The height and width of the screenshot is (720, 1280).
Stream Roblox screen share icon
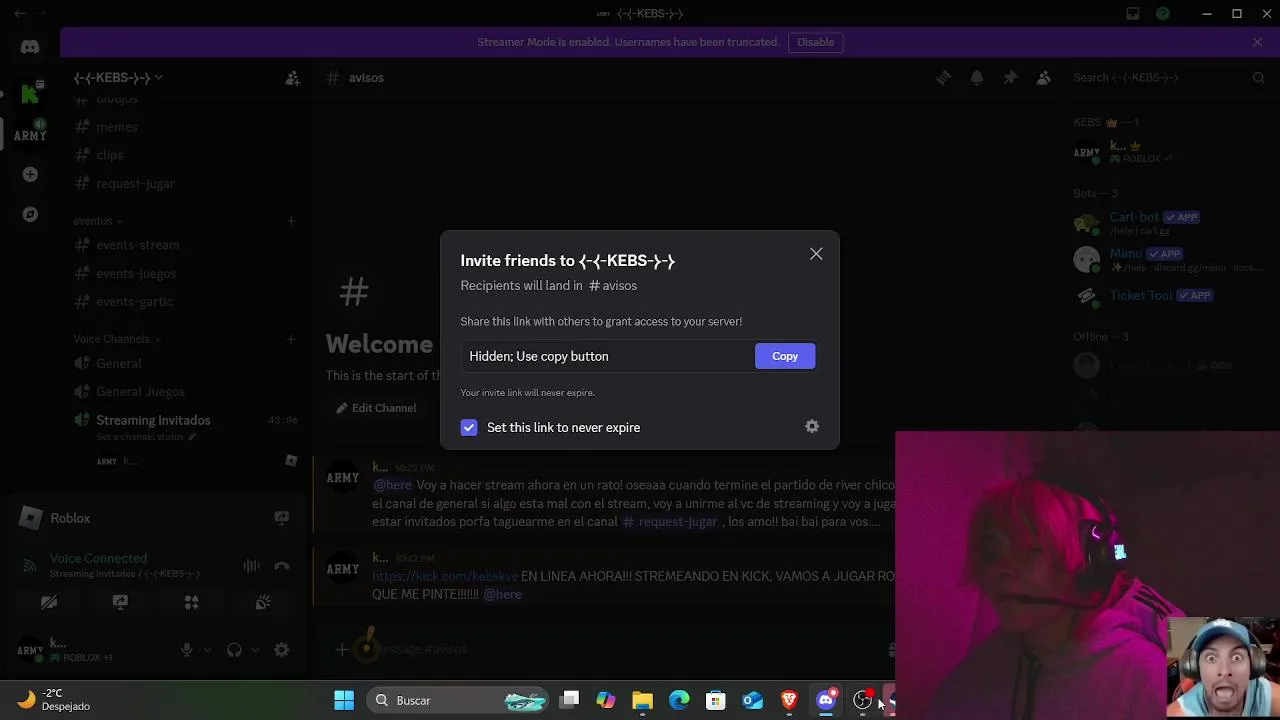[x=282, y=518]
